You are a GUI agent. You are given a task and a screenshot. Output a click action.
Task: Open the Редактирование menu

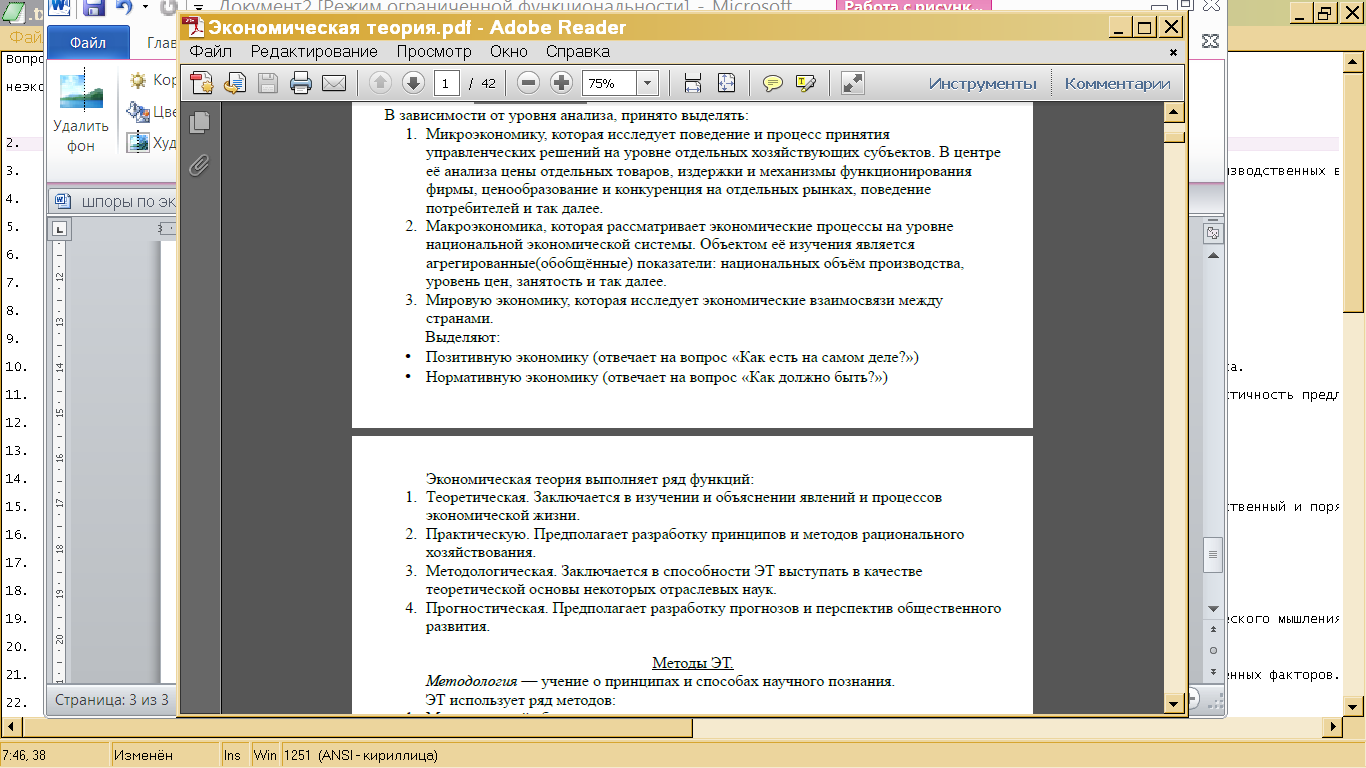(x=314, y=51)
